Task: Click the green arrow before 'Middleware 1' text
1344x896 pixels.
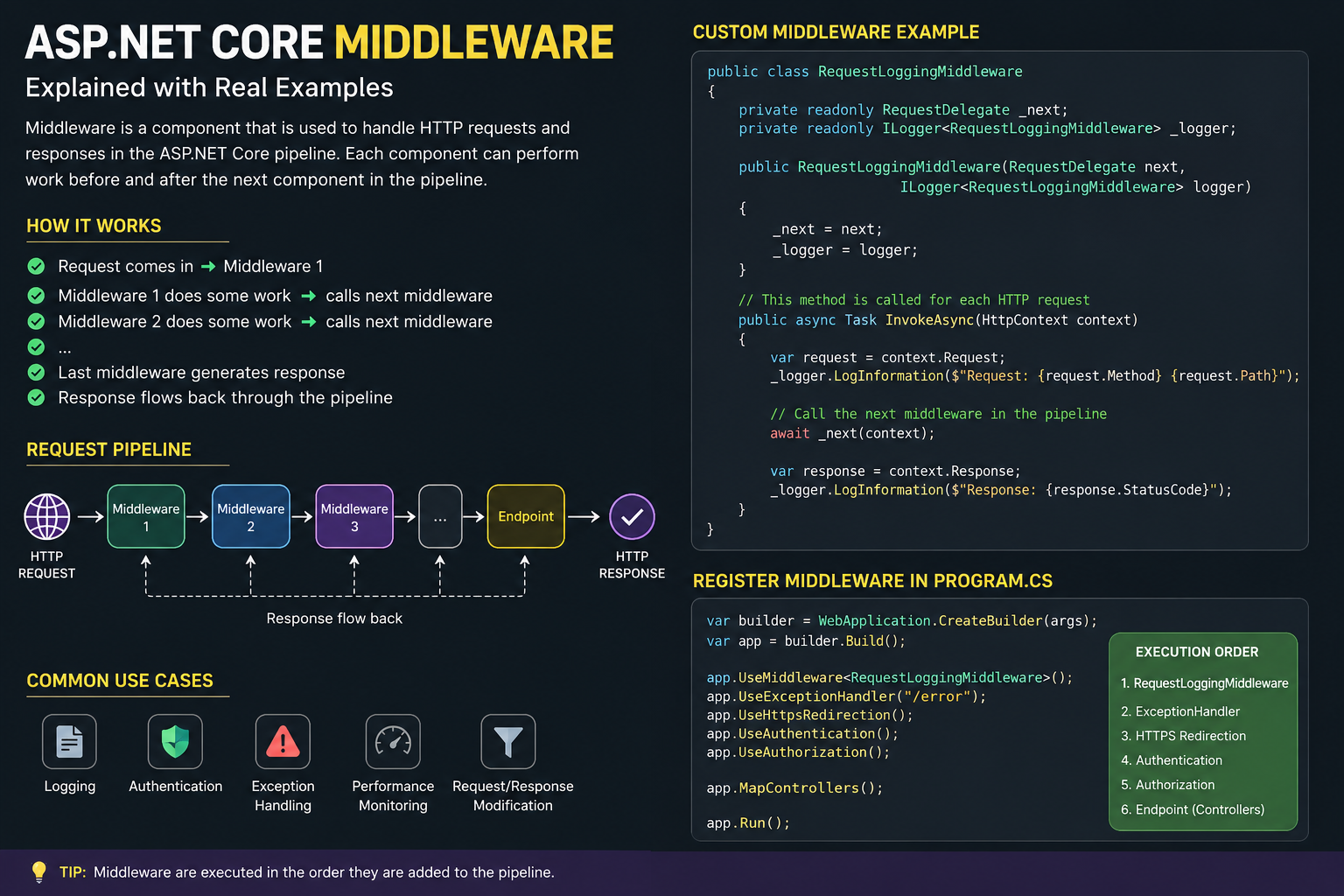Action: (x=208, y=266)
